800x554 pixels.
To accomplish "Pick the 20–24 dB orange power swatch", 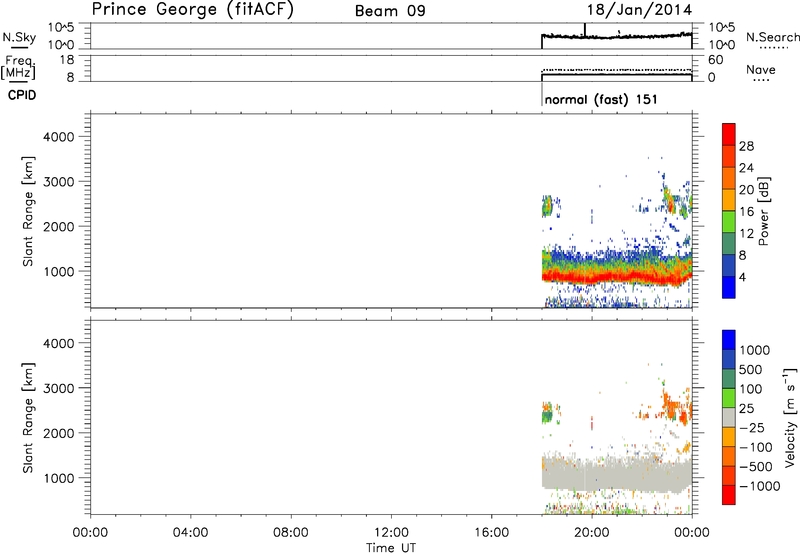I will [x=729, y=178].
